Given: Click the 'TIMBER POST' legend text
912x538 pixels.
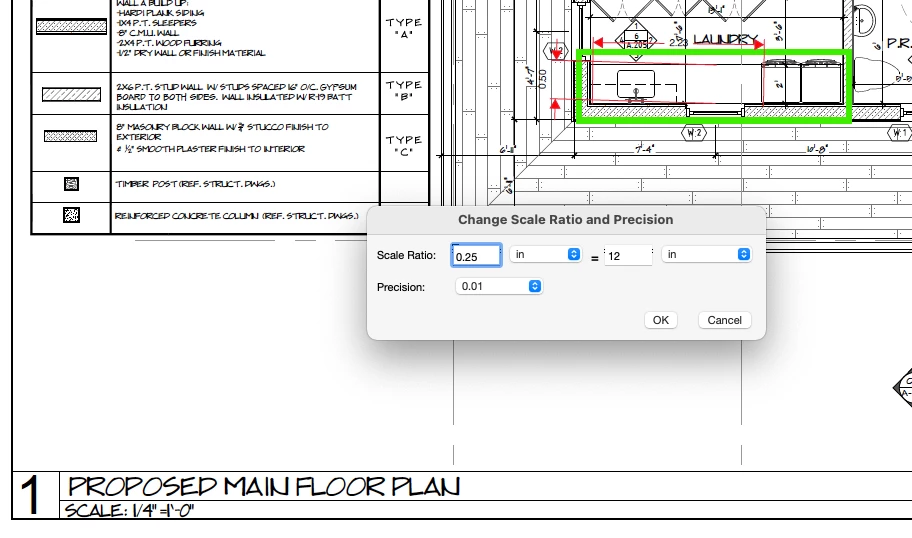Looking at the screenshot, I should click(x=195, y=184).
